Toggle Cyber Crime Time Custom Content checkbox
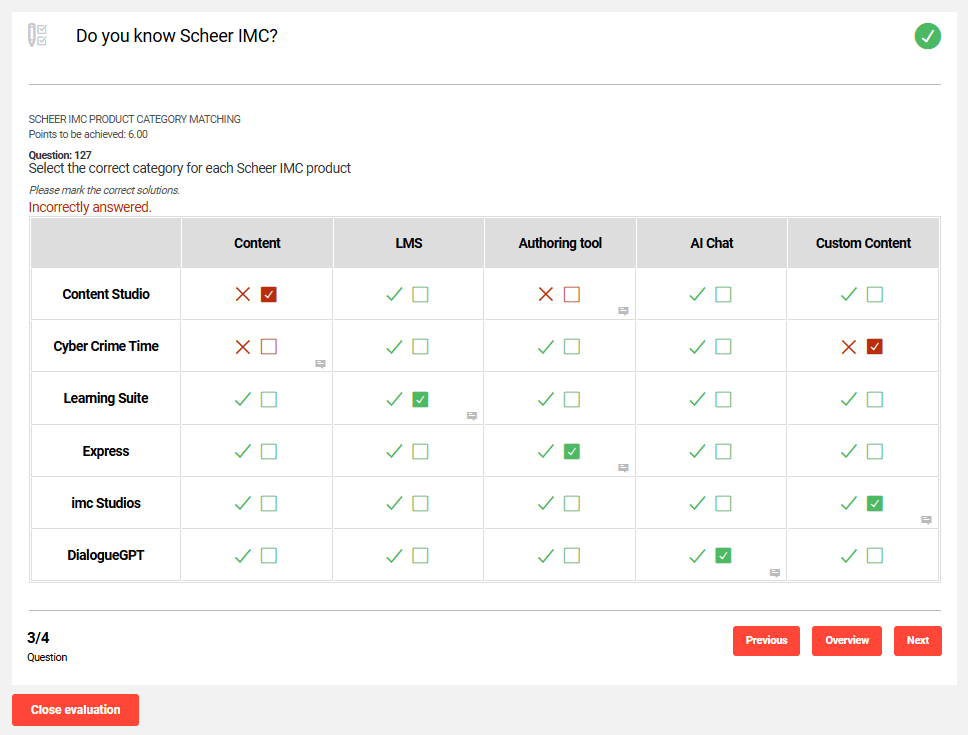This screenshot has height=735, width=968. point(875,347)
